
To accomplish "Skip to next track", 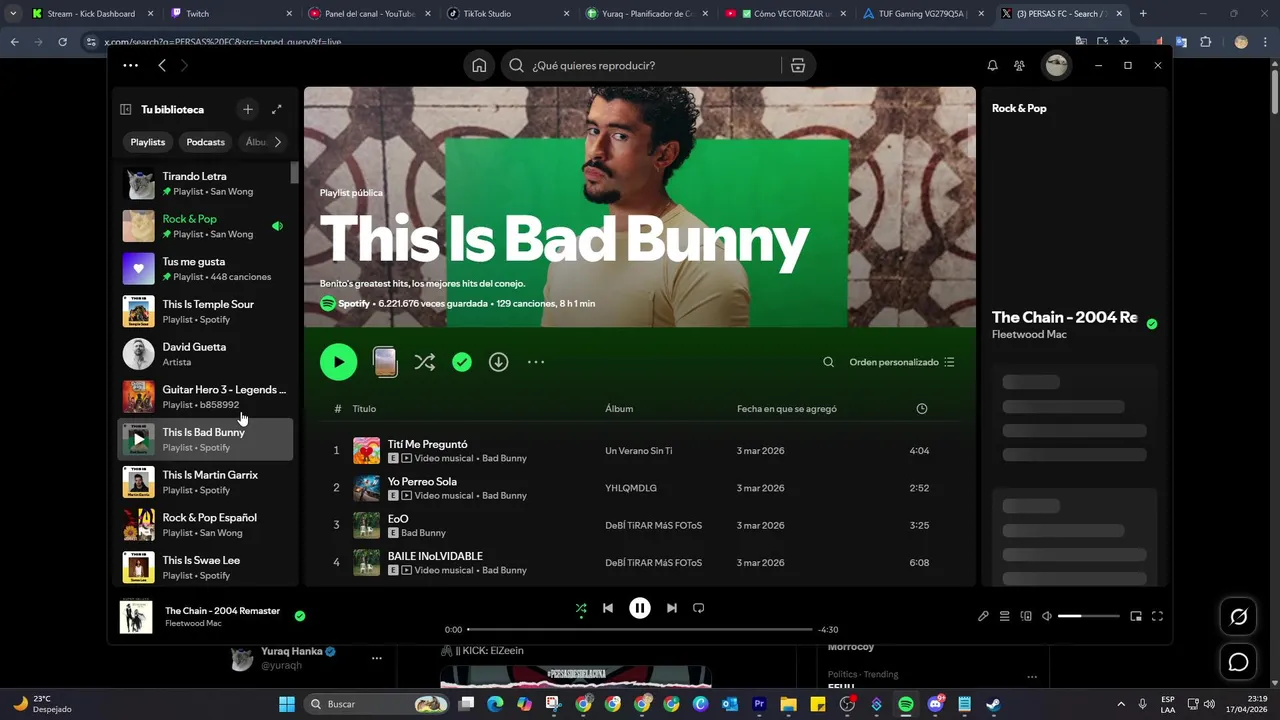I will coord(672,608).
